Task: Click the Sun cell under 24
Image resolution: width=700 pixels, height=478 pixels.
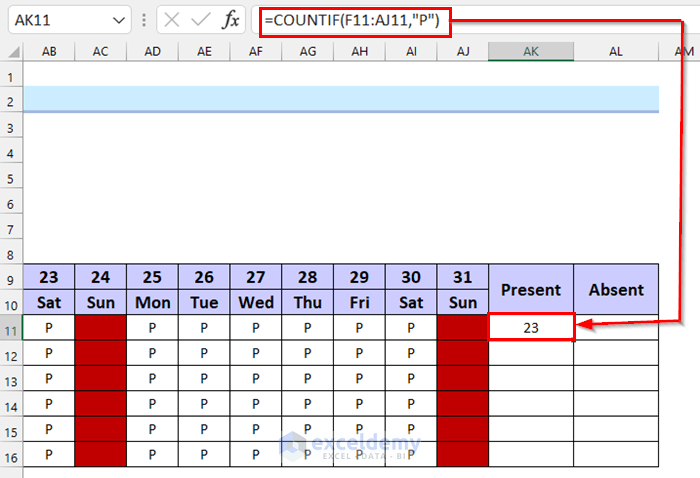Action: coord(100,302)
